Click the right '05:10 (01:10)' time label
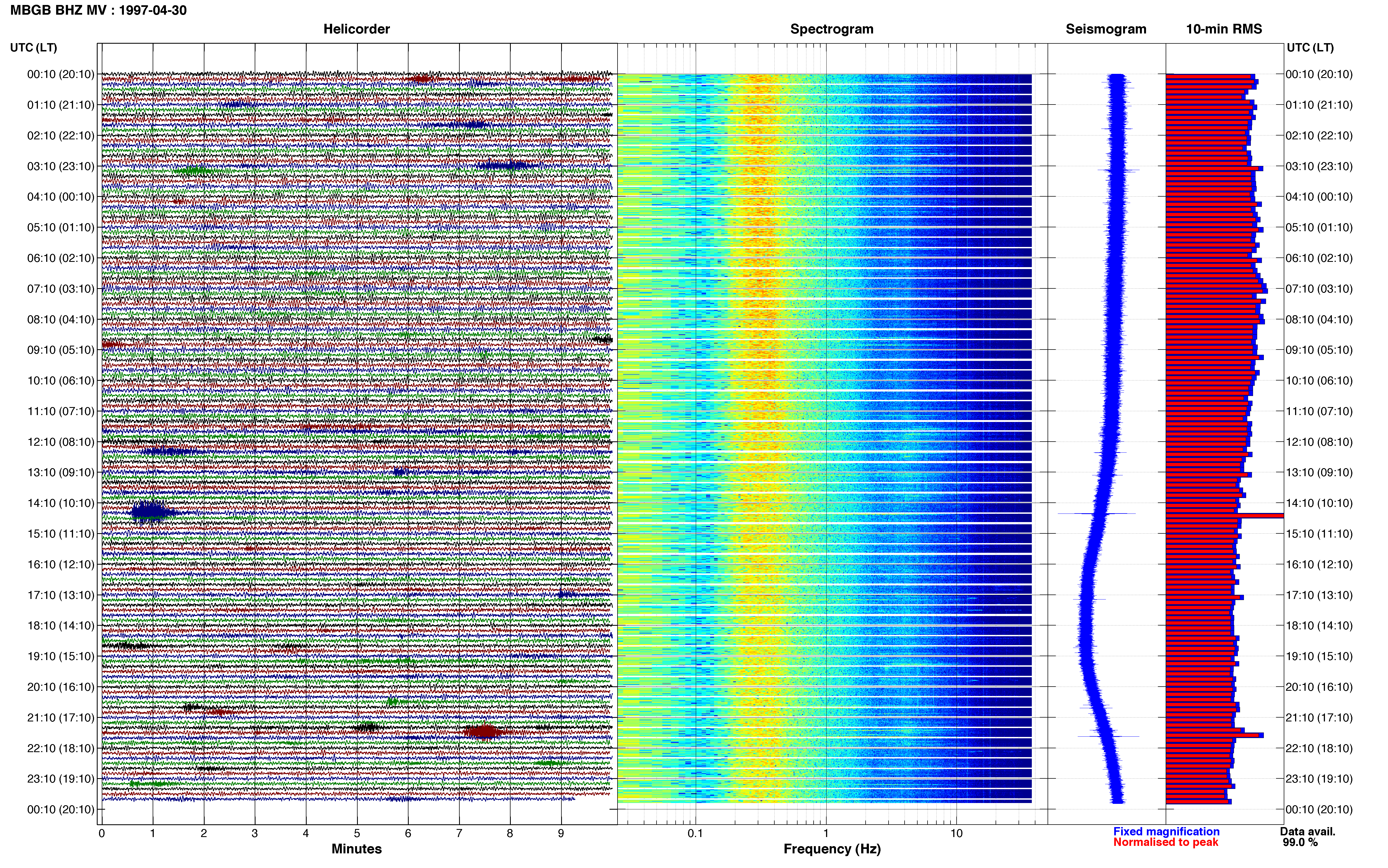 tap(1319, 227)
